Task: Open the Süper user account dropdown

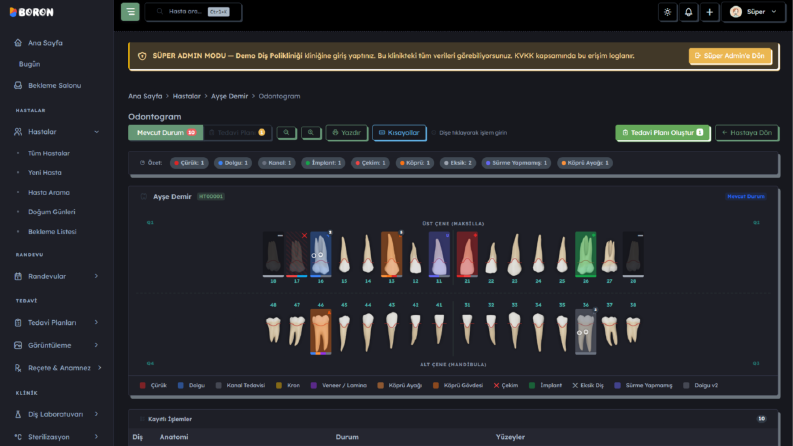Action: (x=754, y=12)
